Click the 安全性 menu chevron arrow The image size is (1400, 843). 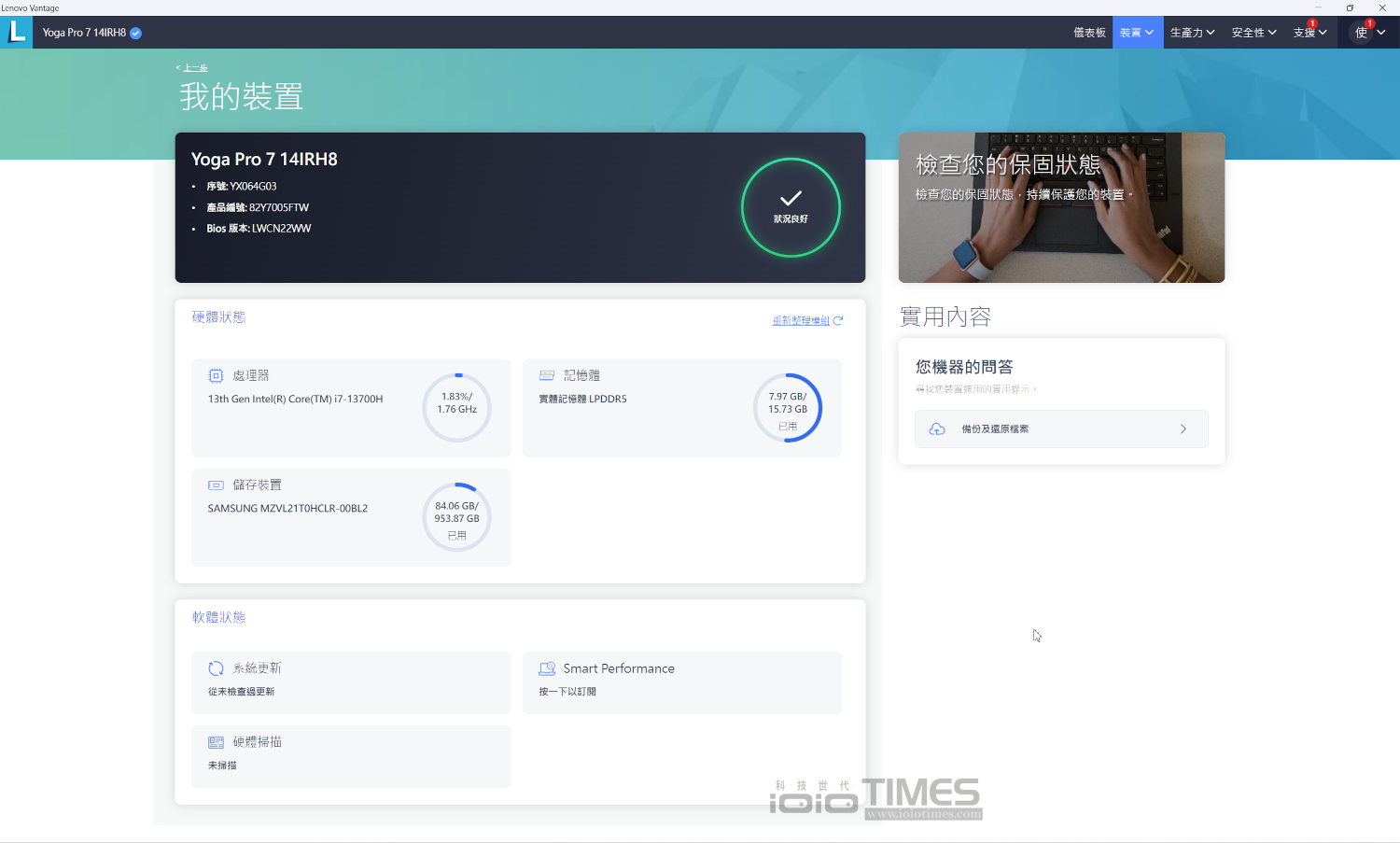[x=1272, y=33]
